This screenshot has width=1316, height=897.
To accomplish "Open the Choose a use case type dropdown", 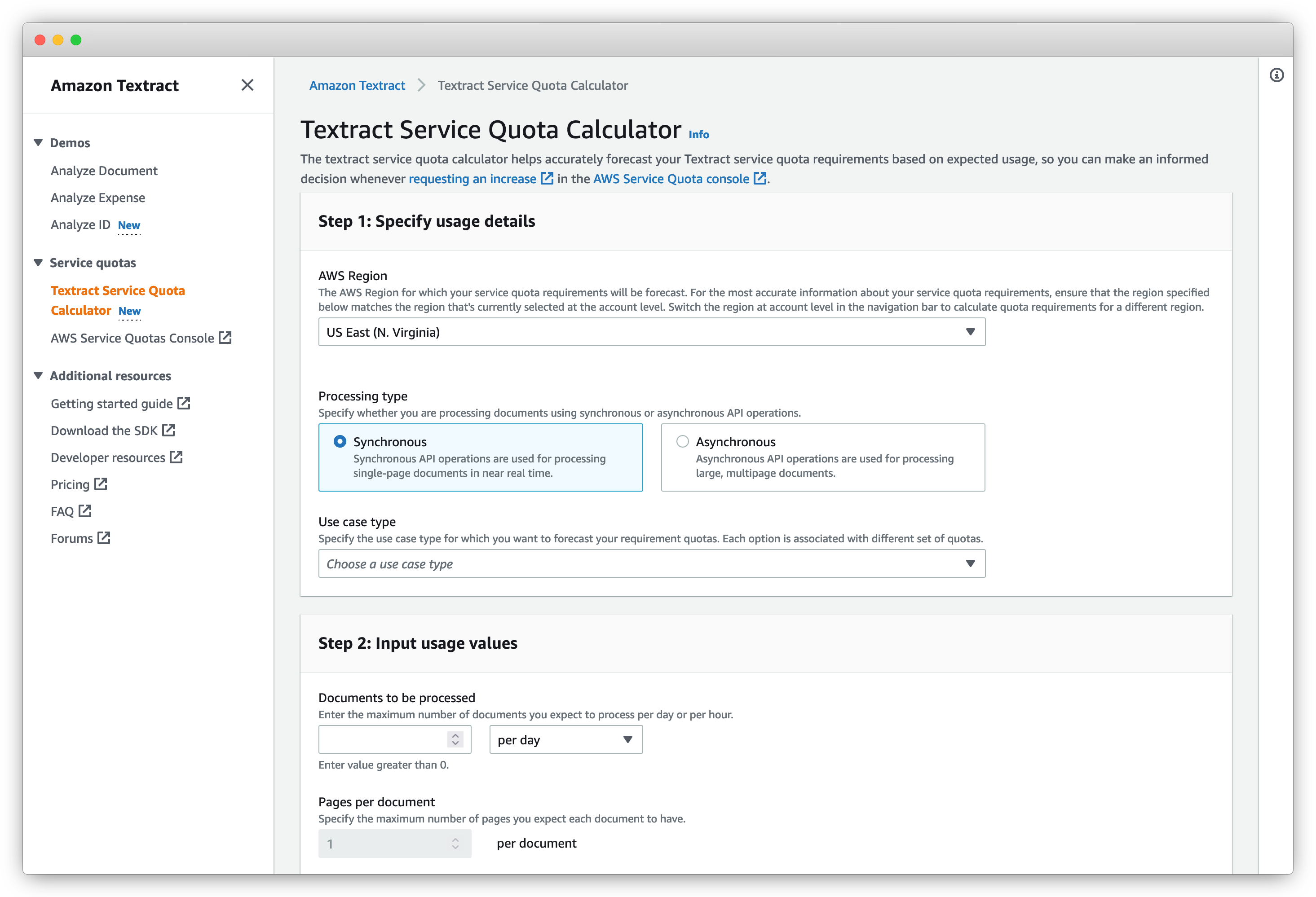I will pyautogui.click(x=651, y=564).
